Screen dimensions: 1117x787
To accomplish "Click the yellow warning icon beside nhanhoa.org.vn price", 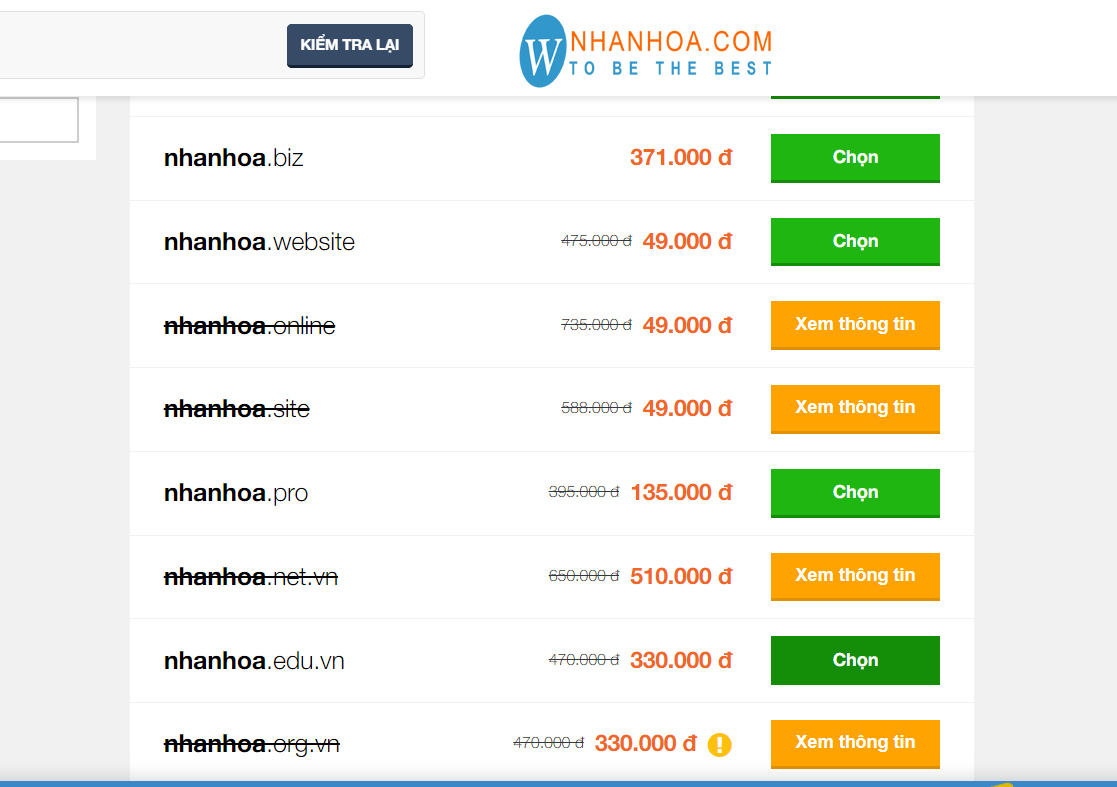I will click(x=719, y=744).
